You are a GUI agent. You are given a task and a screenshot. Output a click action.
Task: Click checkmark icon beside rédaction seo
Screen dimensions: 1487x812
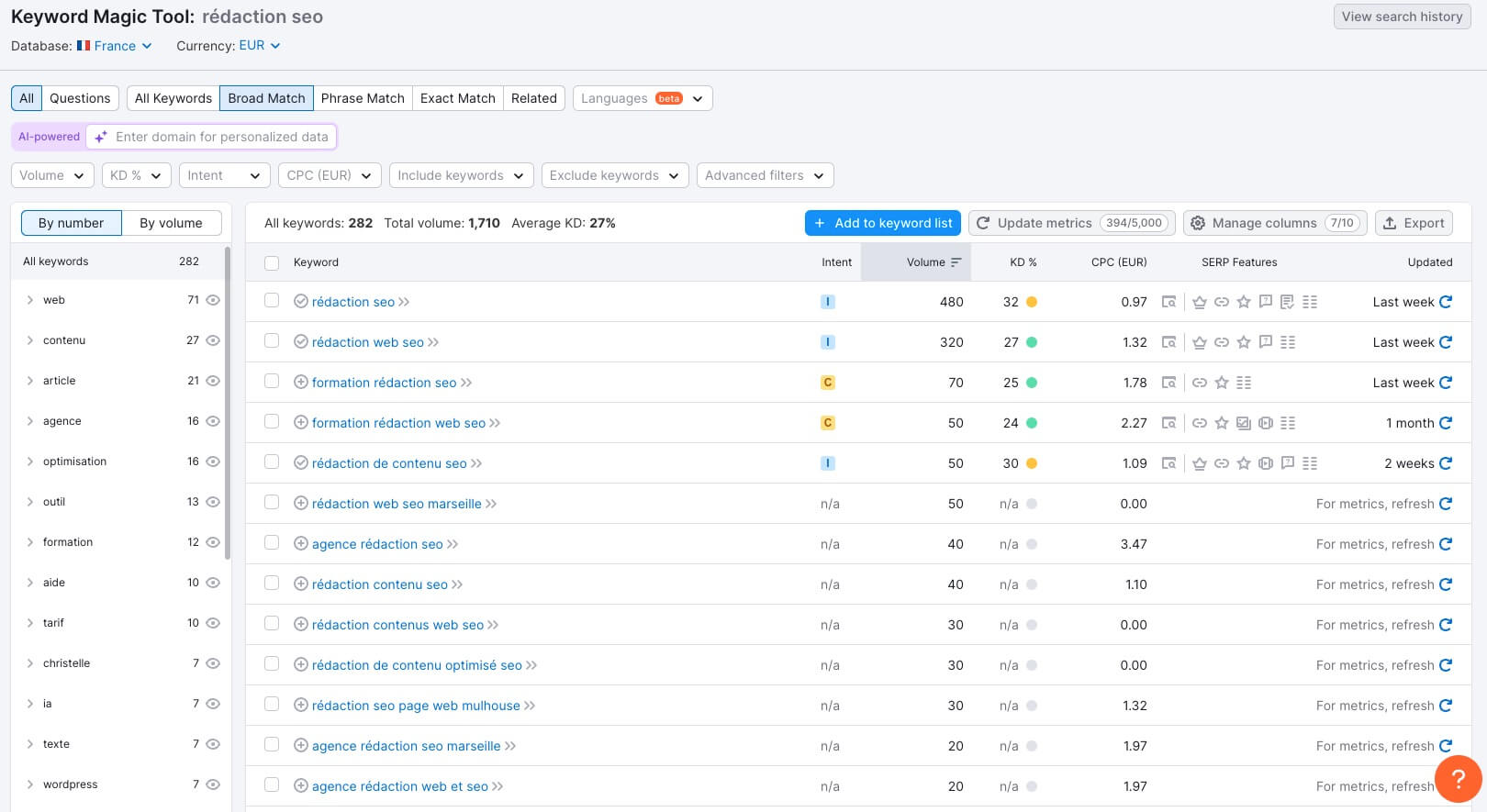300,302
